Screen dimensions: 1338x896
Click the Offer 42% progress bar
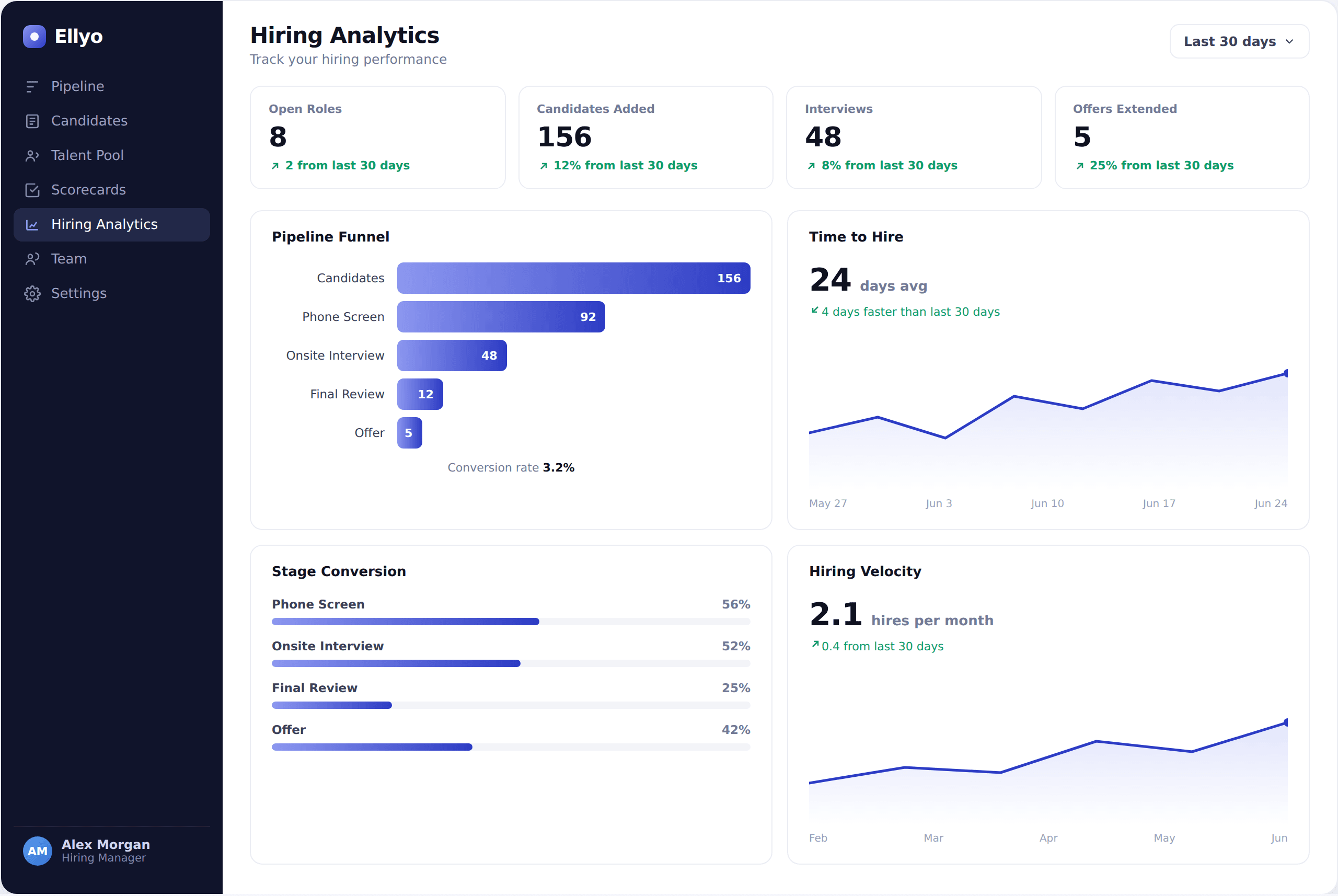[x=511, y=748]
